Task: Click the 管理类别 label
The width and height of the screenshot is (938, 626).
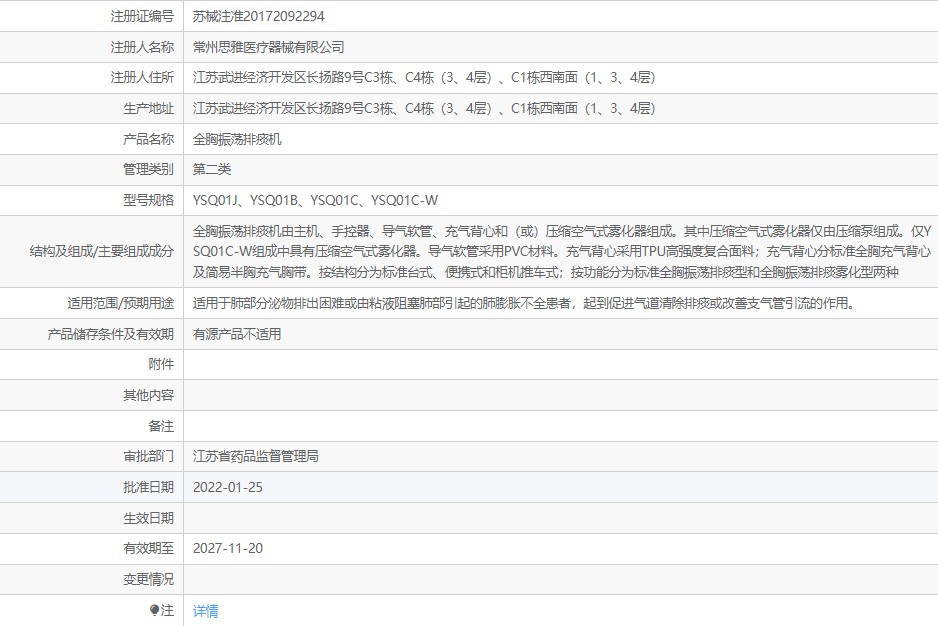Action: 148,169
